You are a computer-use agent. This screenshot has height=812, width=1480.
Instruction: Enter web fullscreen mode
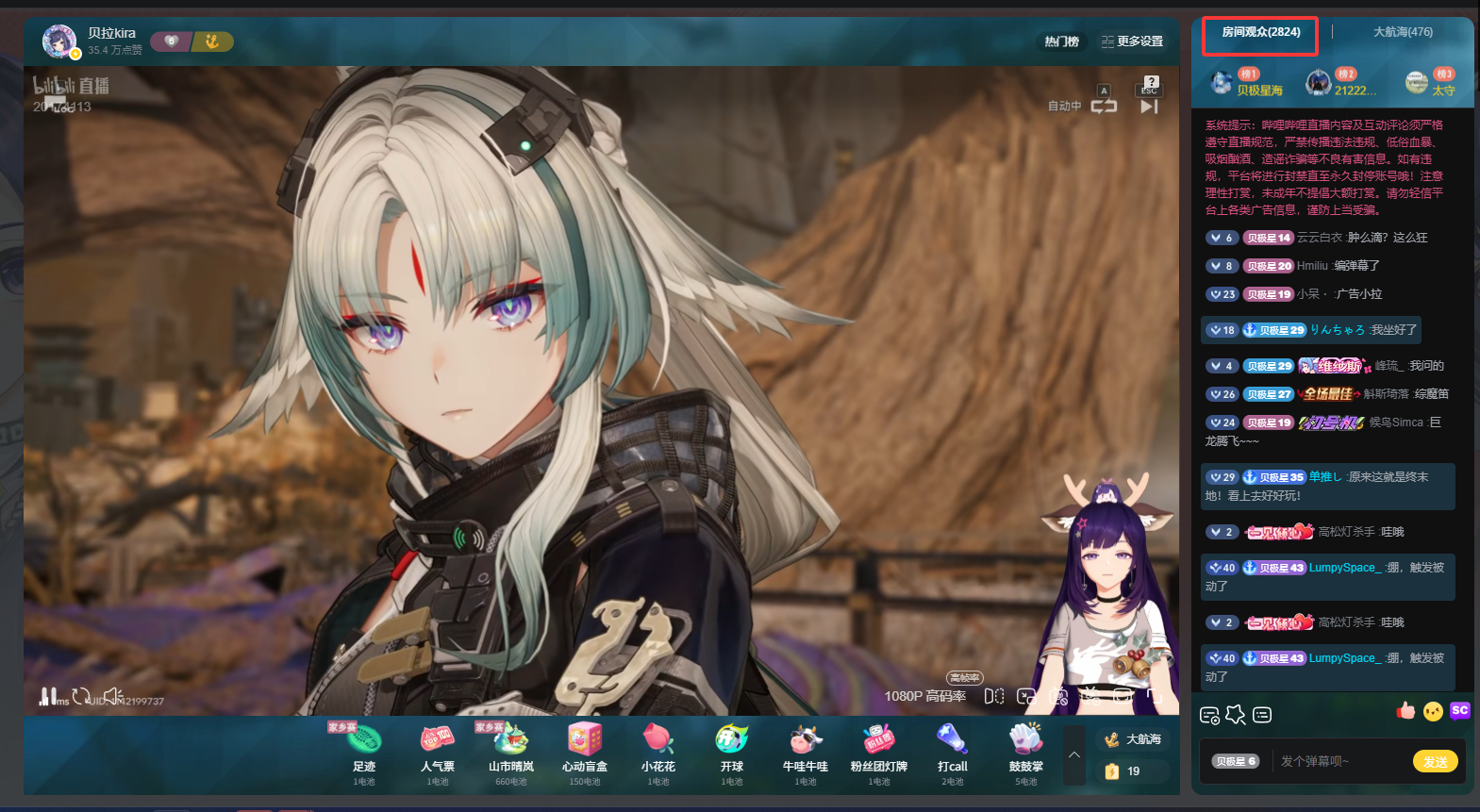click(1122, 696)
